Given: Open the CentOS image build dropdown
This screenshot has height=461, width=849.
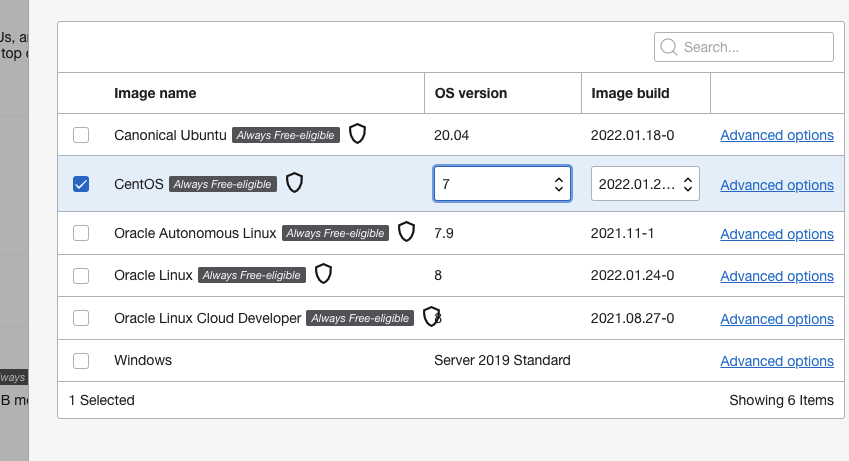Looking at the screenshot, I should [x=645, y=184].
